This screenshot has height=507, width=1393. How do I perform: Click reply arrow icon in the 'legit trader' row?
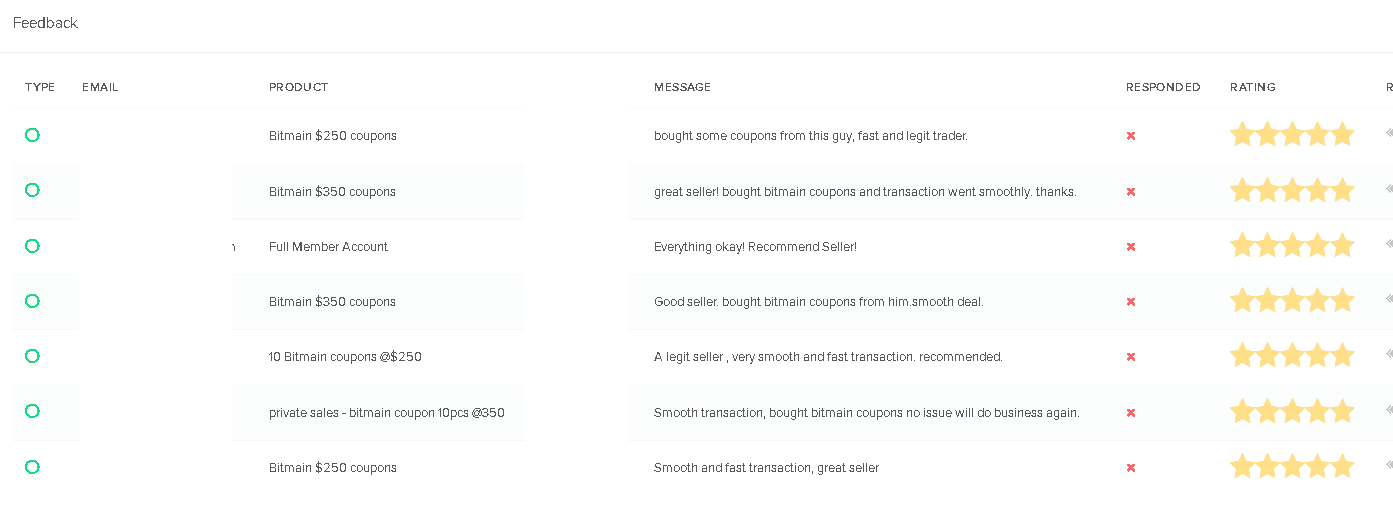[x=1389, y=132]
